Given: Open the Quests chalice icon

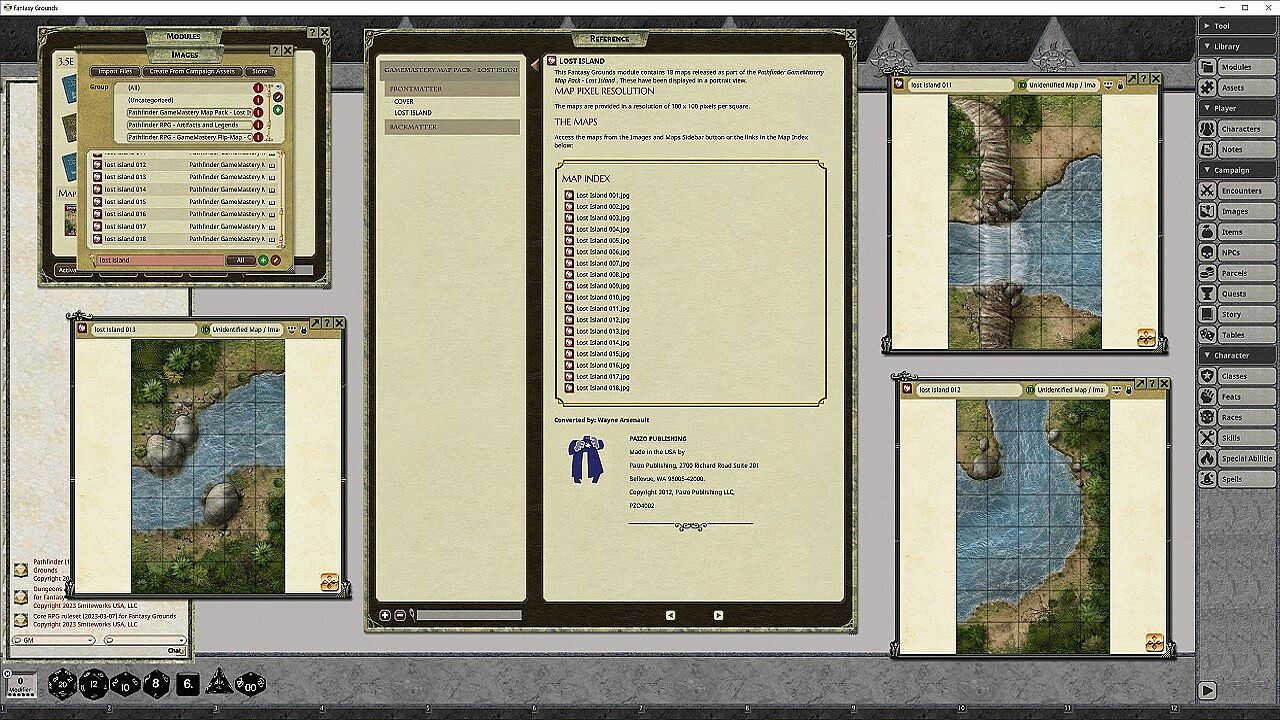Looking at the screenshot, I should click(x=1207, y=294).
